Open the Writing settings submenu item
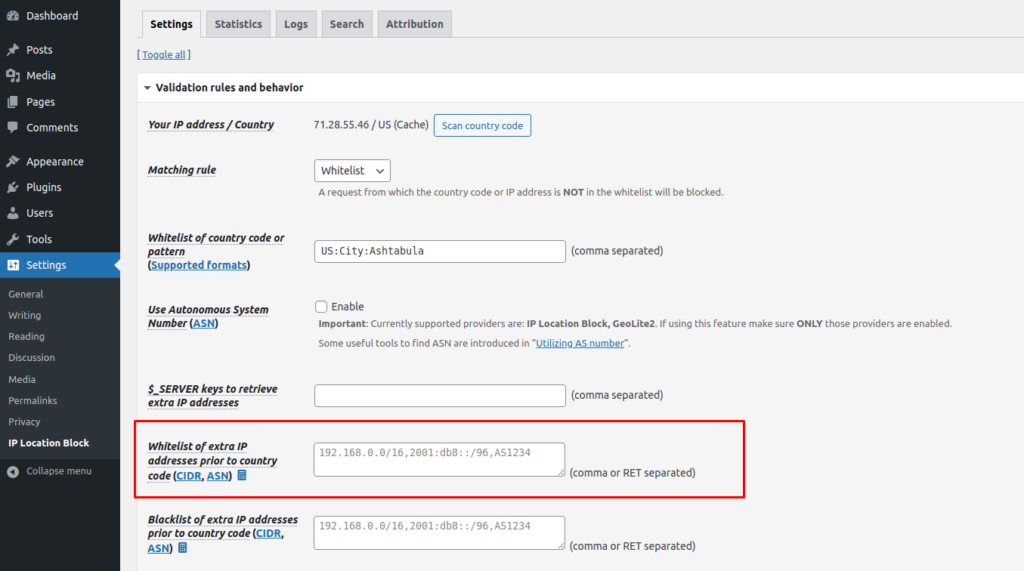Image resolution: width=1024 pixels, height=571 pixels. coord(24,315)
